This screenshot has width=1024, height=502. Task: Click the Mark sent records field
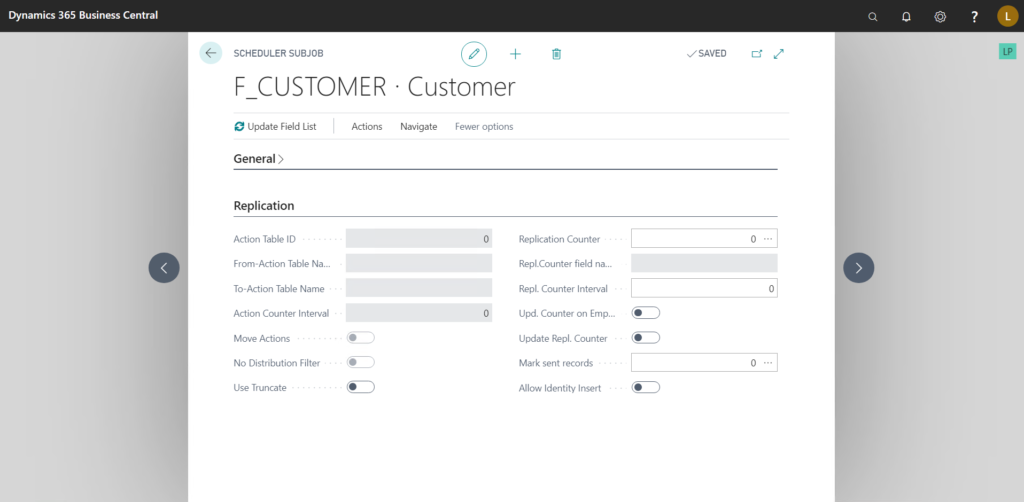(x=704, y=362)
